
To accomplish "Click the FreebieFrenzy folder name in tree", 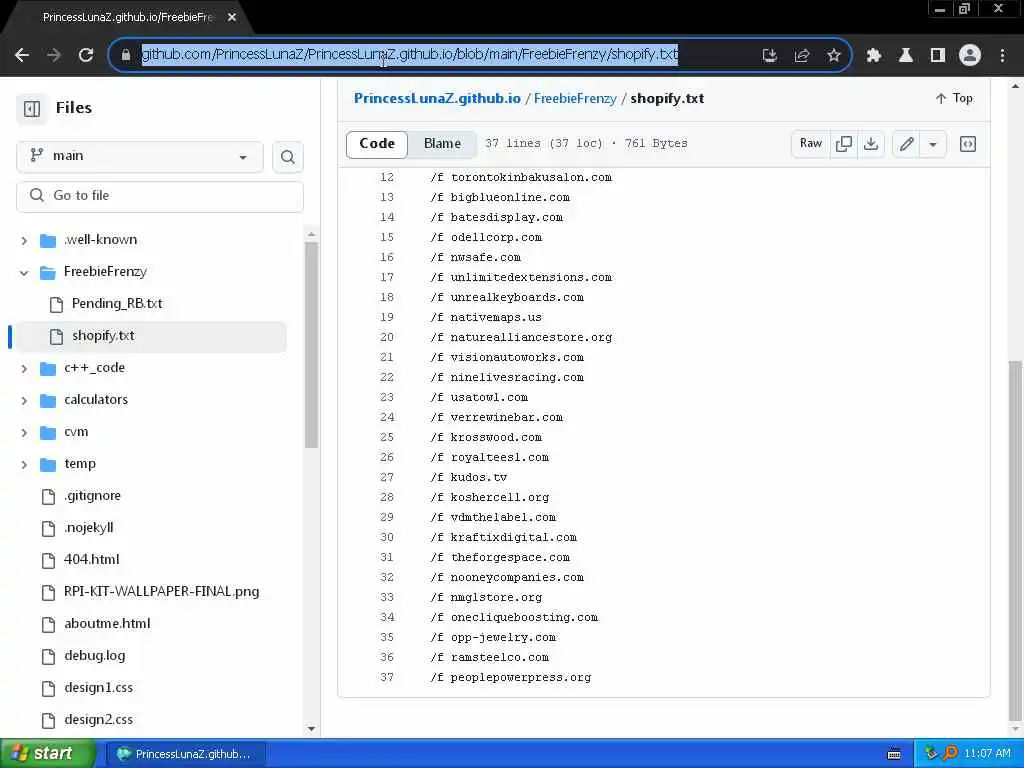I will 105,272.
